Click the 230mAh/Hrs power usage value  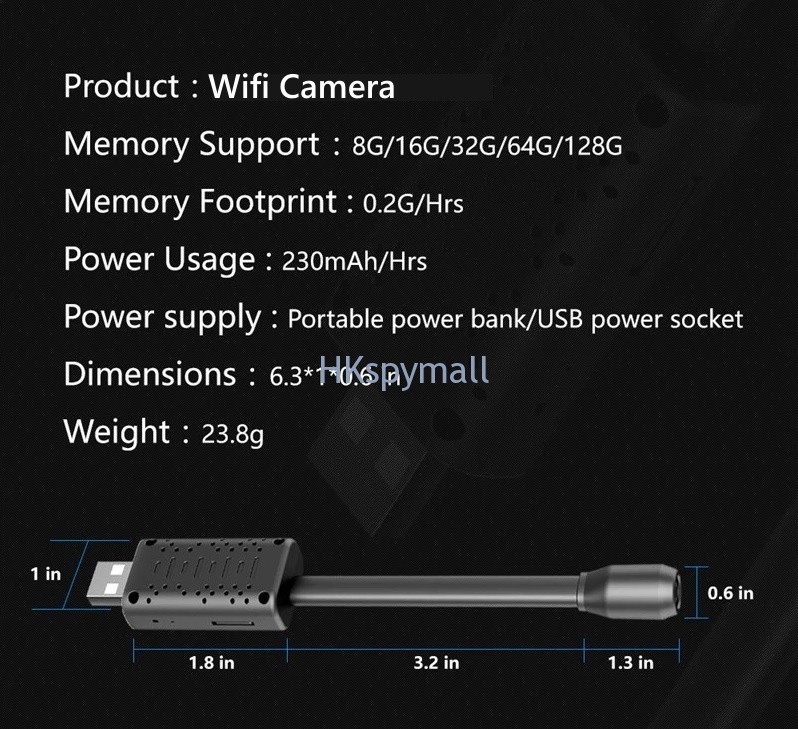coord(354,261)
